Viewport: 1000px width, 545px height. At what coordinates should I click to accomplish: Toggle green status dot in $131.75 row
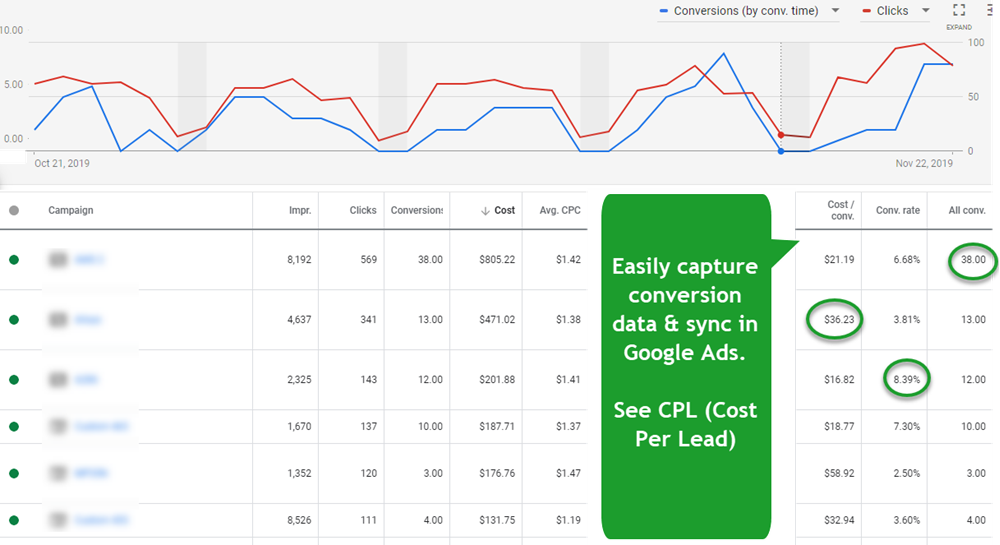(x=14, y=520)
